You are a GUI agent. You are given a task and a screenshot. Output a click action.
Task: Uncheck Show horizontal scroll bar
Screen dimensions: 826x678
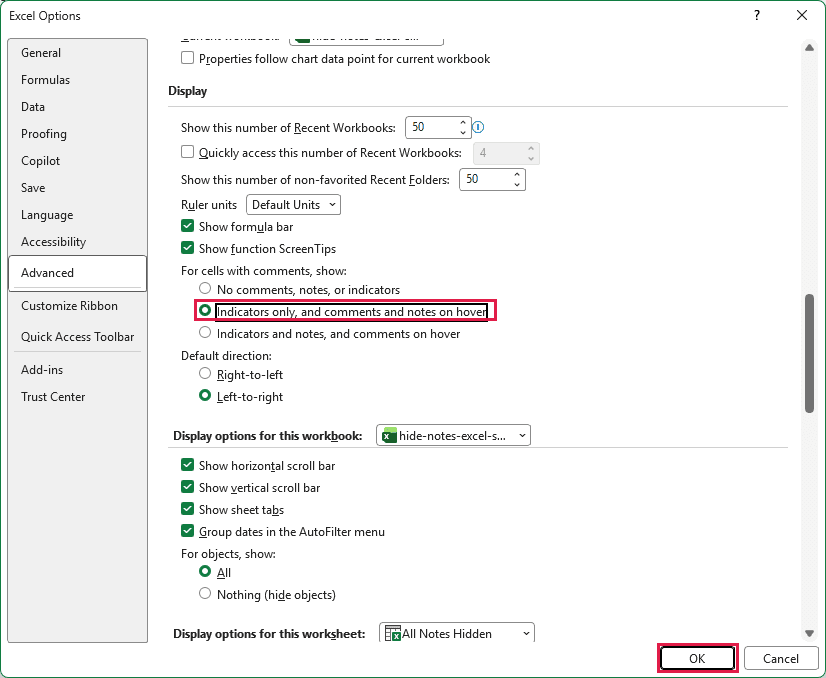188,465
